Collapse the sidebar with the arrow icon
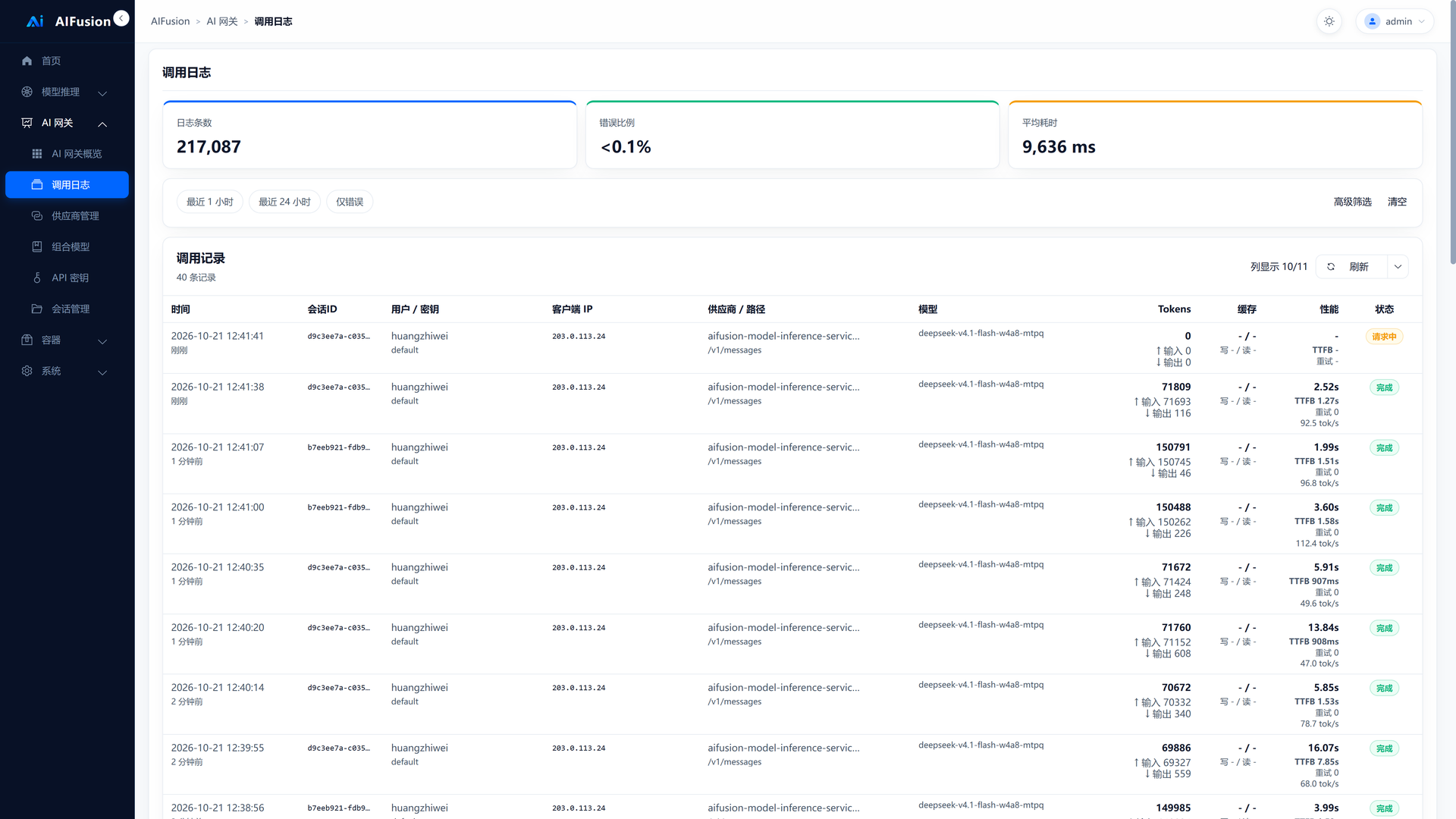The width and height of the screenshot is (1456, 819). (x=121, y=18)
